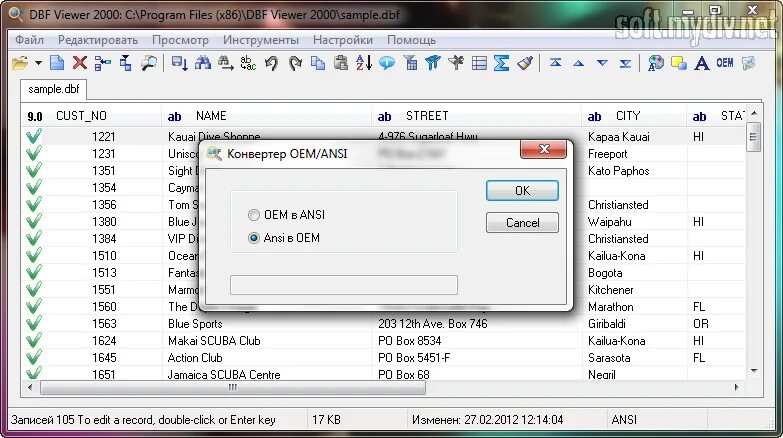783x438 pixels.
Task: Toggle the checkmark for record 1563
Action: click(34, 323)
